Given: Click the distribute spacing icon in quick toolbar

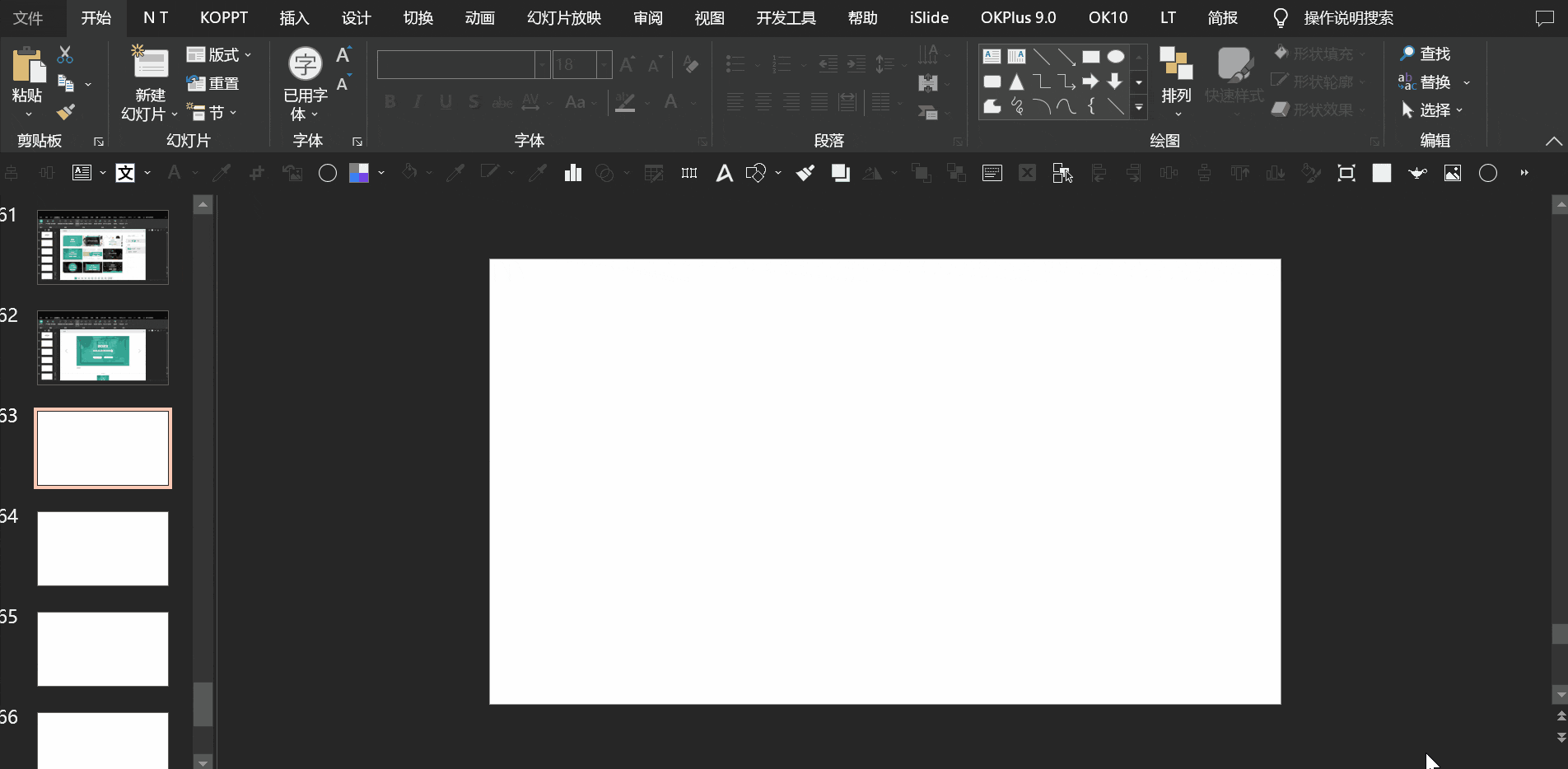Looking at the screenshot, I should click(689, 173).
